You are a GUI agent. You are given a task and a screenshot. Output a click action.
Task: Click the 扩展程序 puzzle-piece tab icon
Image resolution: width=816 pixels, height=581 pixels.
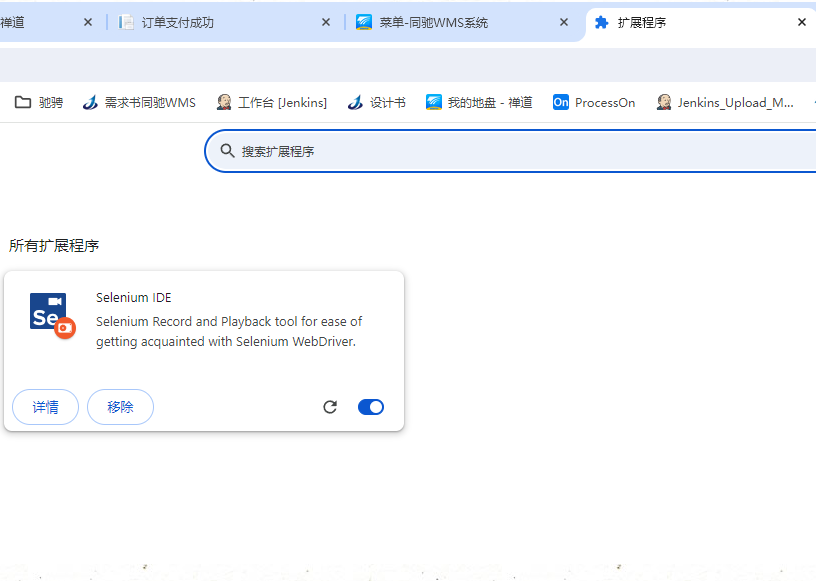tap(602, 22)
